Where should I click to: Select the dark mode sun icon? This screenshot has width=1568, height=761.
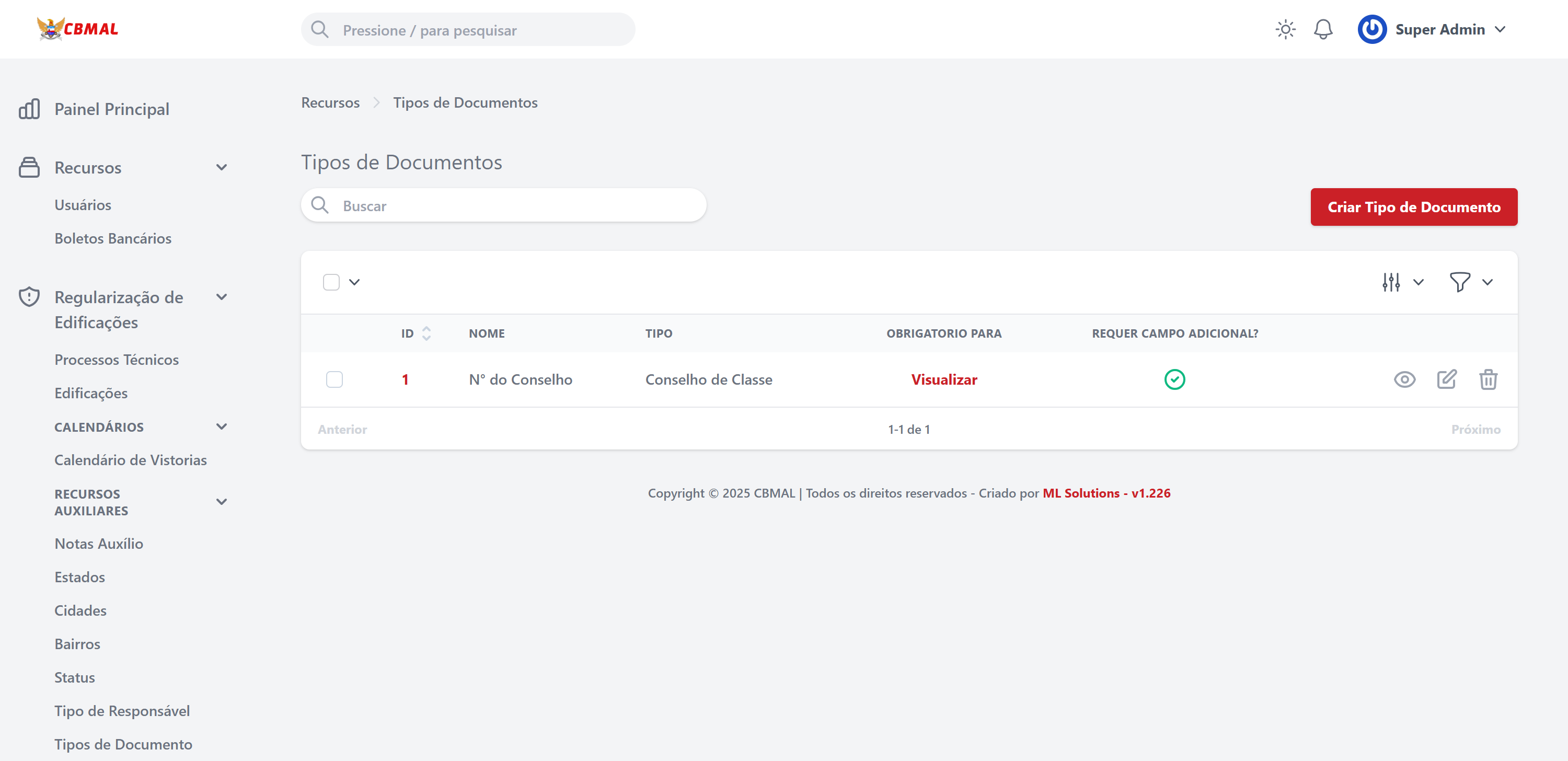1286,29
